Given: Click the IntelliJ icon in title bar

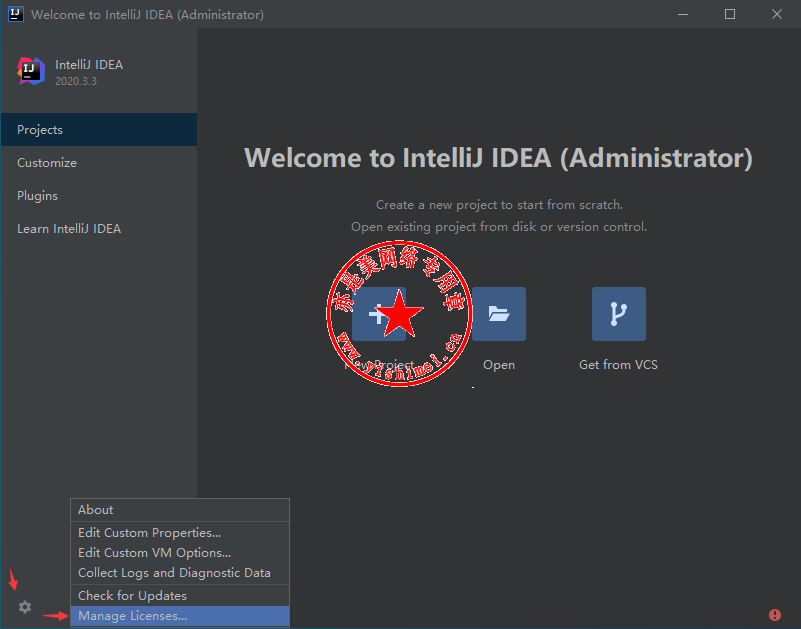Looking at the screenshot, I should click(x=16, y=14).
